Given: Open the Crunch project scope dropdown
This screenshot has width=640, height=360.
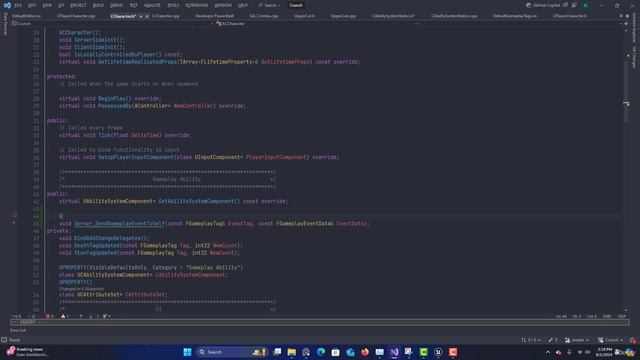Looking at the screenshot, I should (x=112, y=24).
